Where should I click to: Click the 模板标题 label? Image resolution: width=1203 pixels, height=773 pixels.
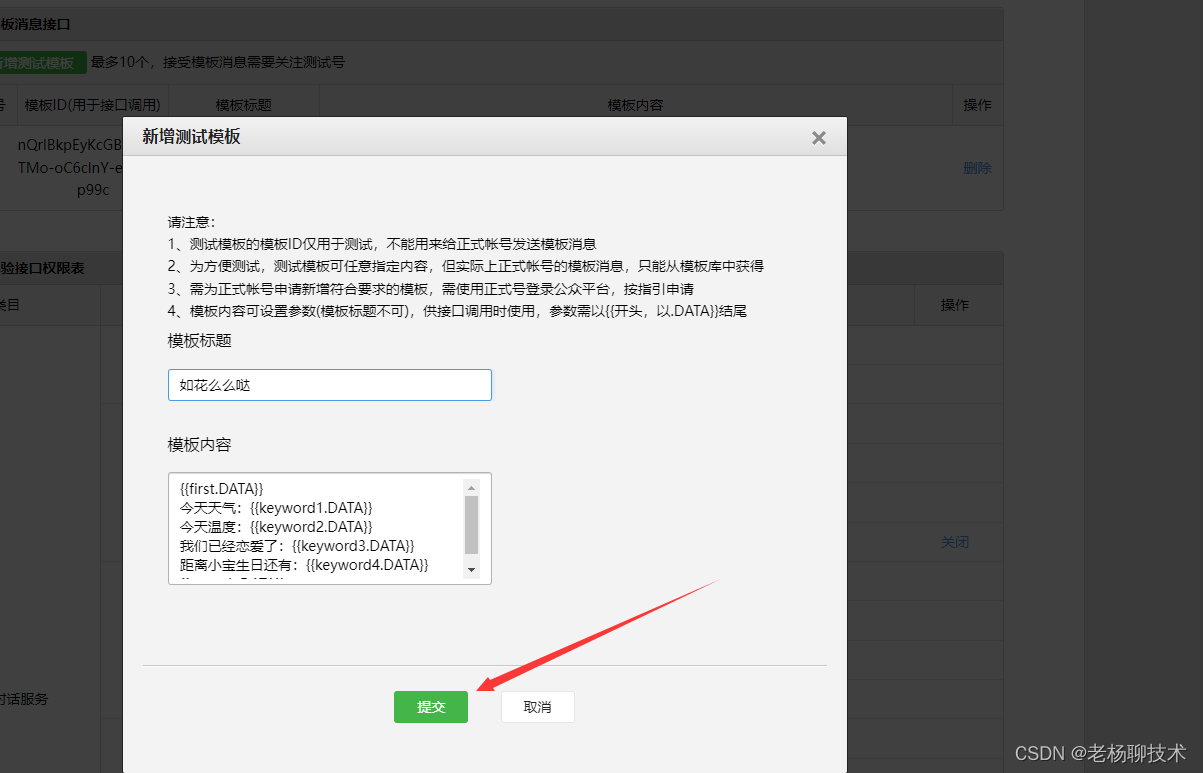[x=200, y=341]
